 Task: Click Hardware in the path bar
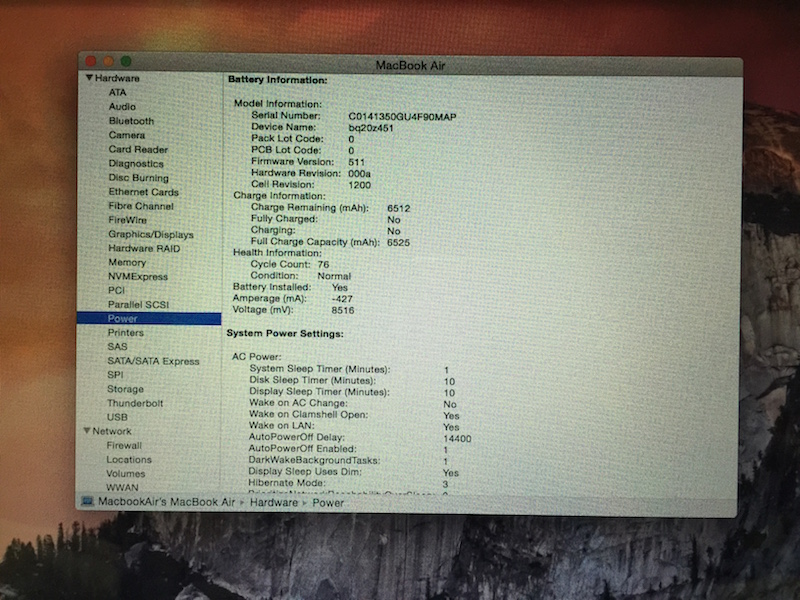tap(273, 503)
